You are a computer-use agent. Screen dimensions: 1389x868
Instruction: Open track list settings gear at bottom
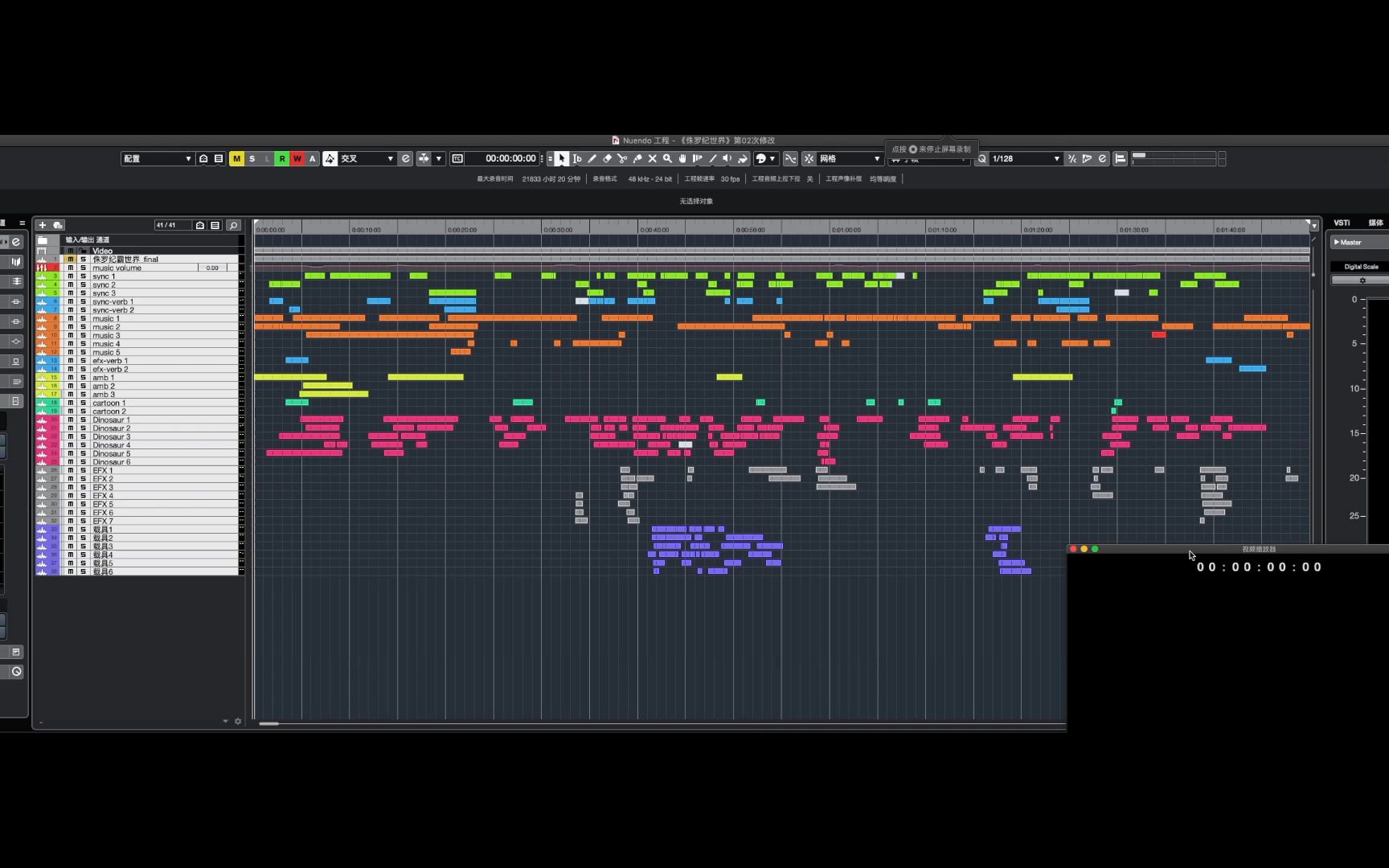[x=238, y=722]
